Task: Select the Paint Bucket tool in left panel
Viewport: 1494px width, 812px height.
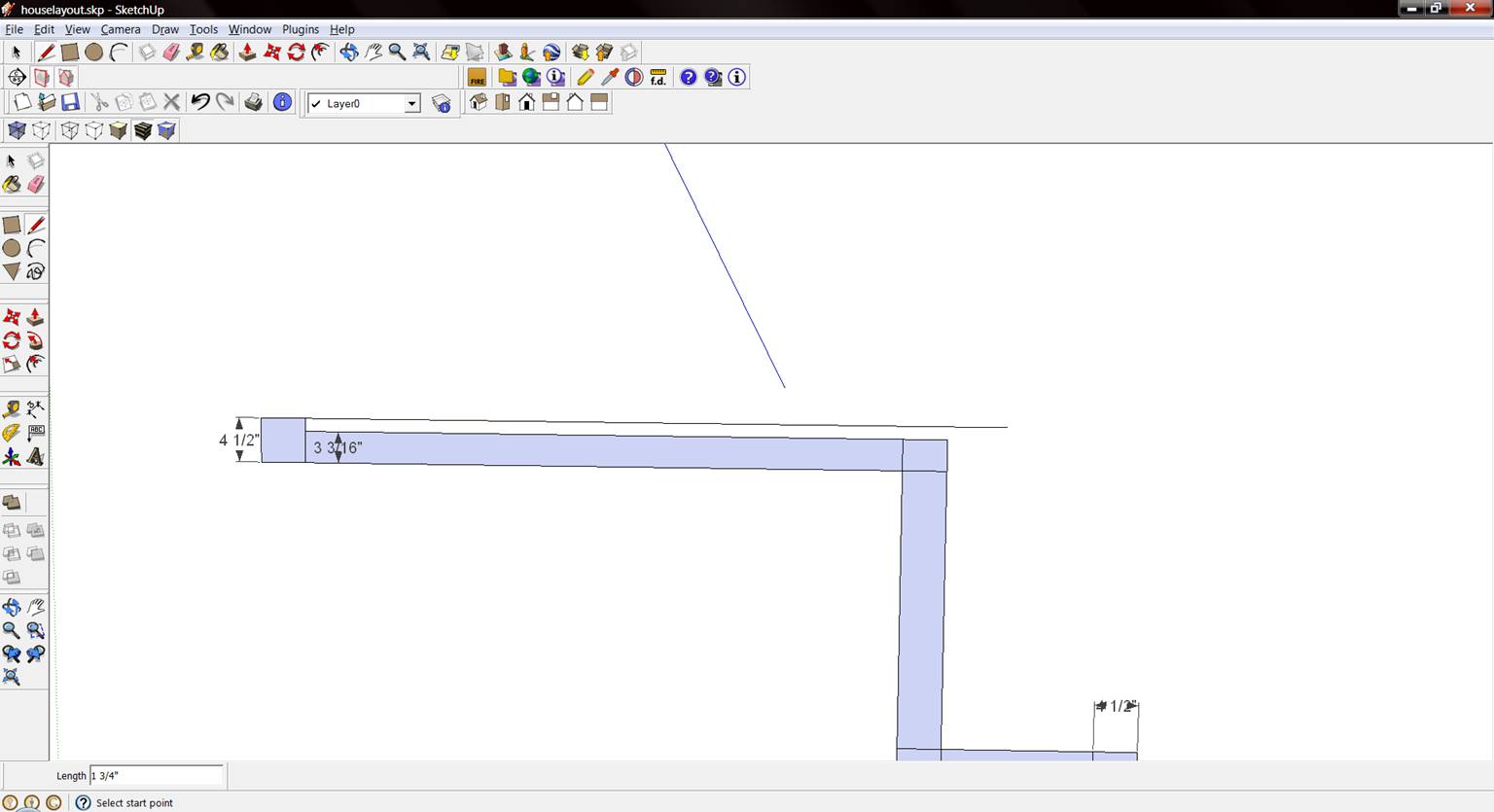Action: tap(12, 185)
